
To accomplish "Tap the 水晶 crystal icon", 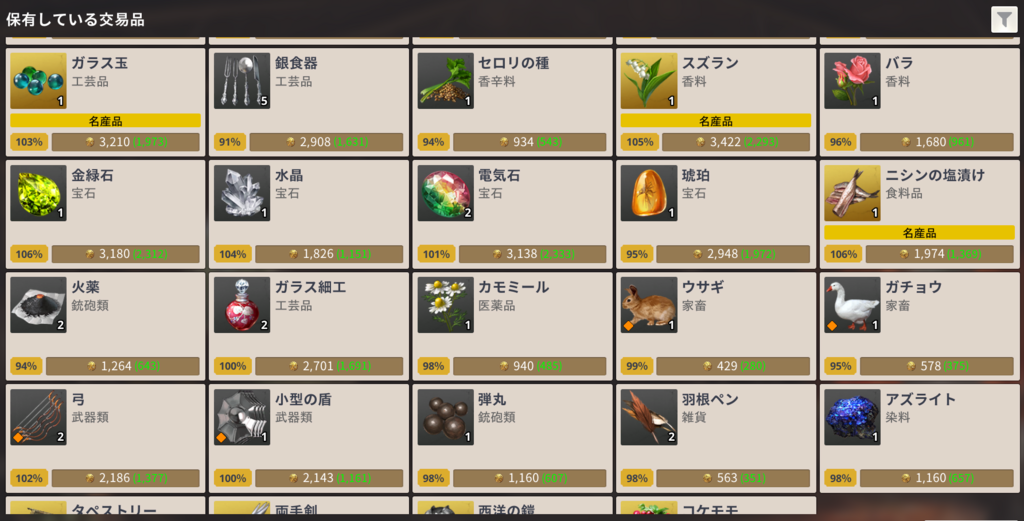I will coord(242,193).
